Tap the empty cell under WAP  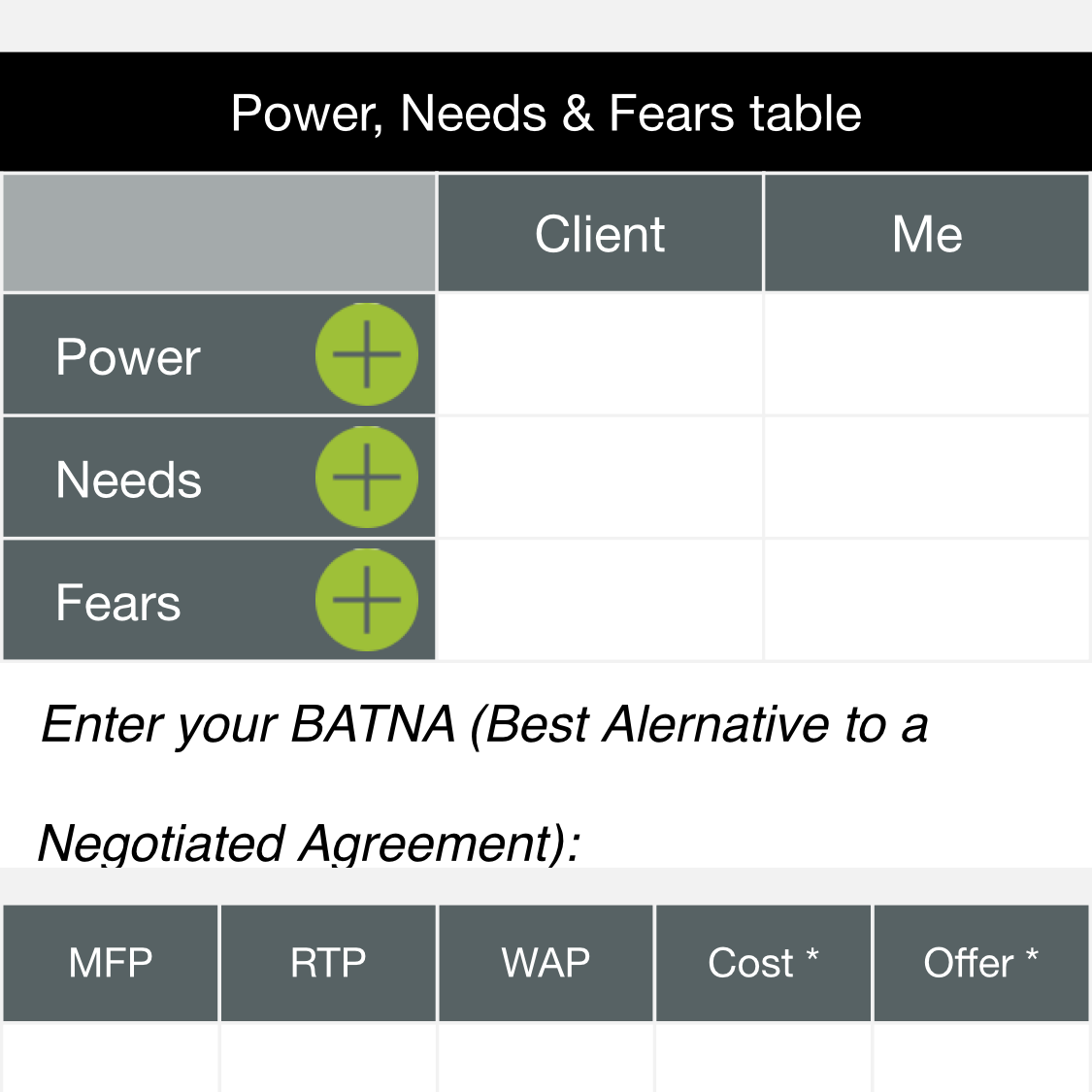(x=546, y=1058)
